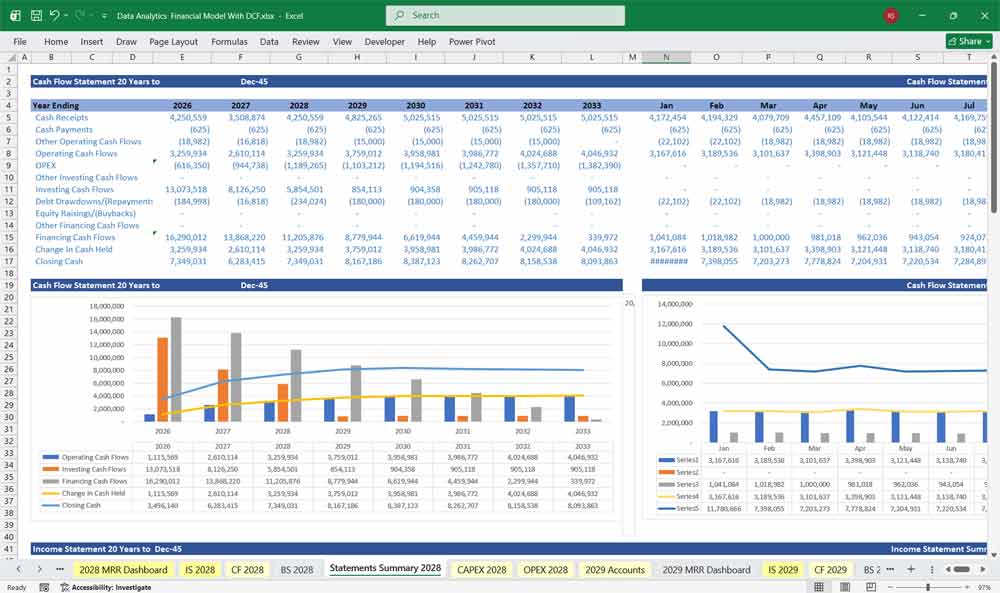Adjust the zoom slider
Screen dimensions: 1000x593
(x=928, y=586)
